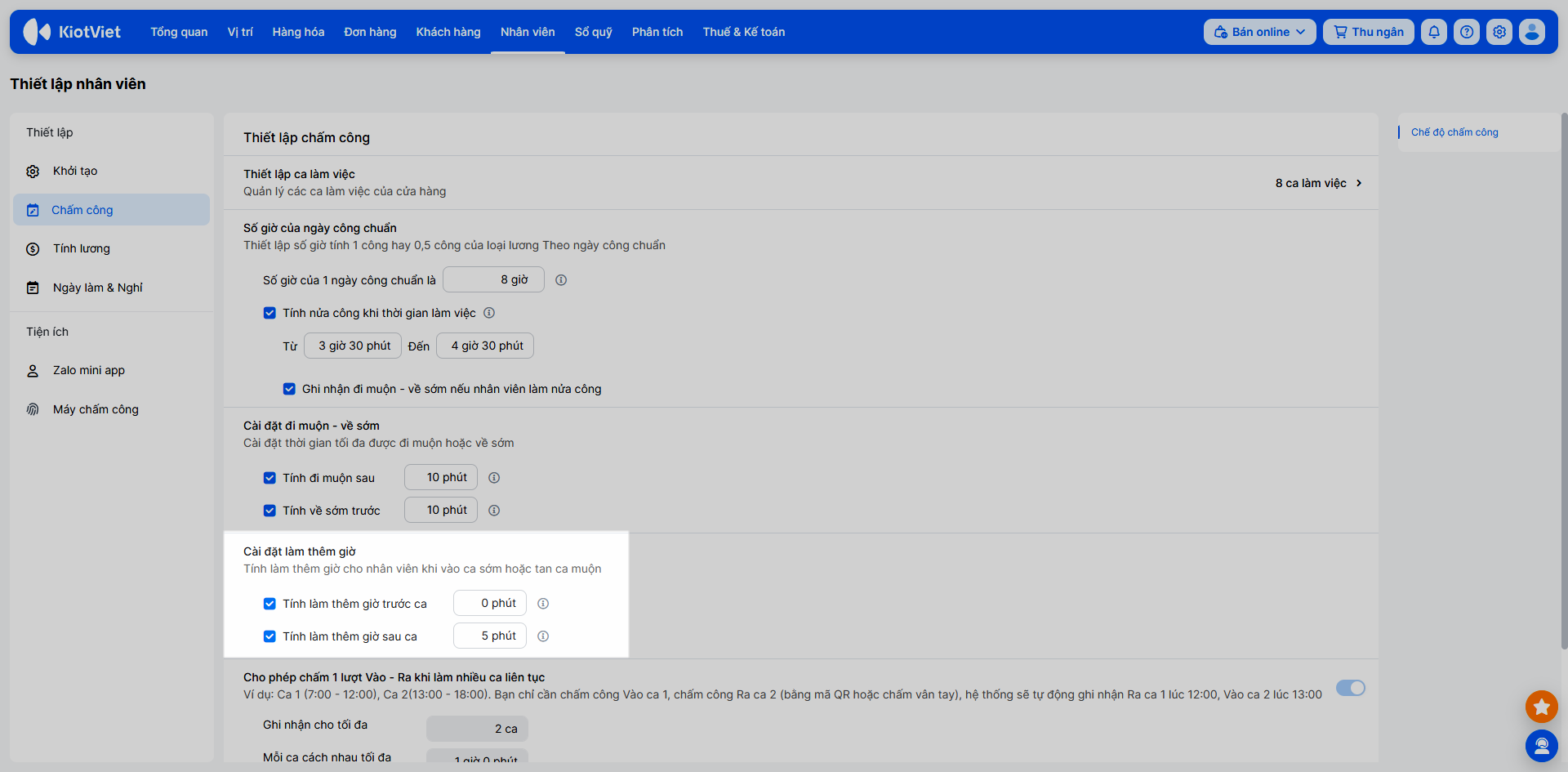This screenshot has width=1568, height=772.
Task: Uncheck Tính nửa công khi thời gian làm việc
Action: point(269,313)
